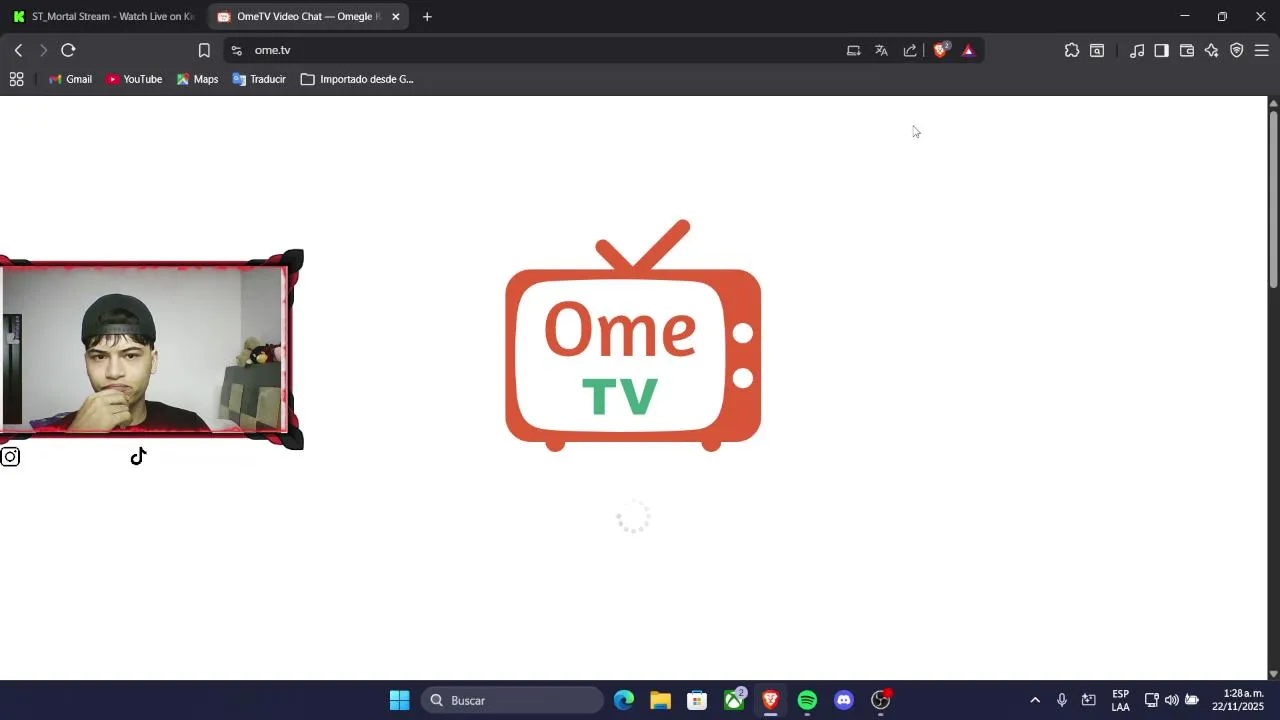Open a new browser tab

click(427, 17)
